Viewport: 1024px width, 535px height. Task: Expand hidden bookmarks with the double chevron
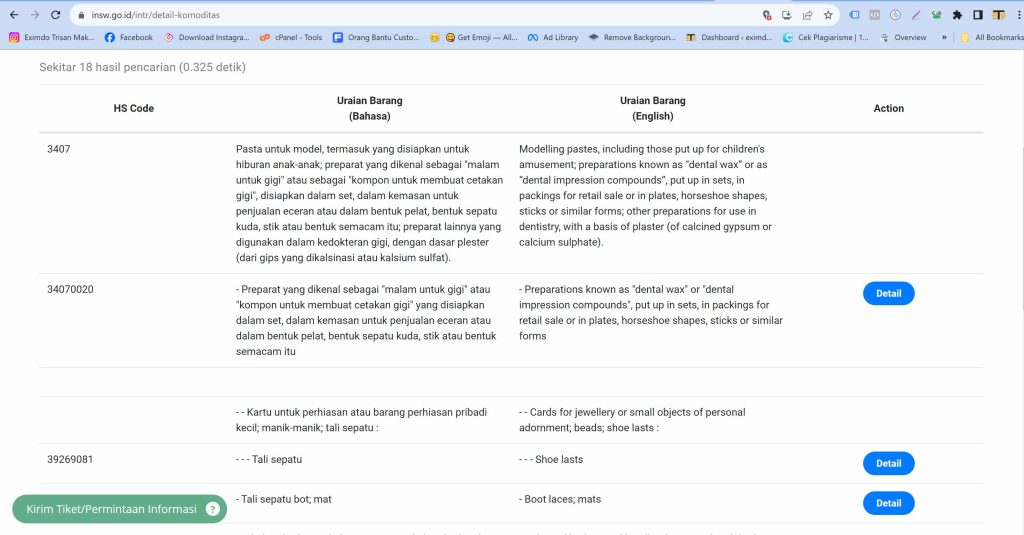(x=944, y=38)
